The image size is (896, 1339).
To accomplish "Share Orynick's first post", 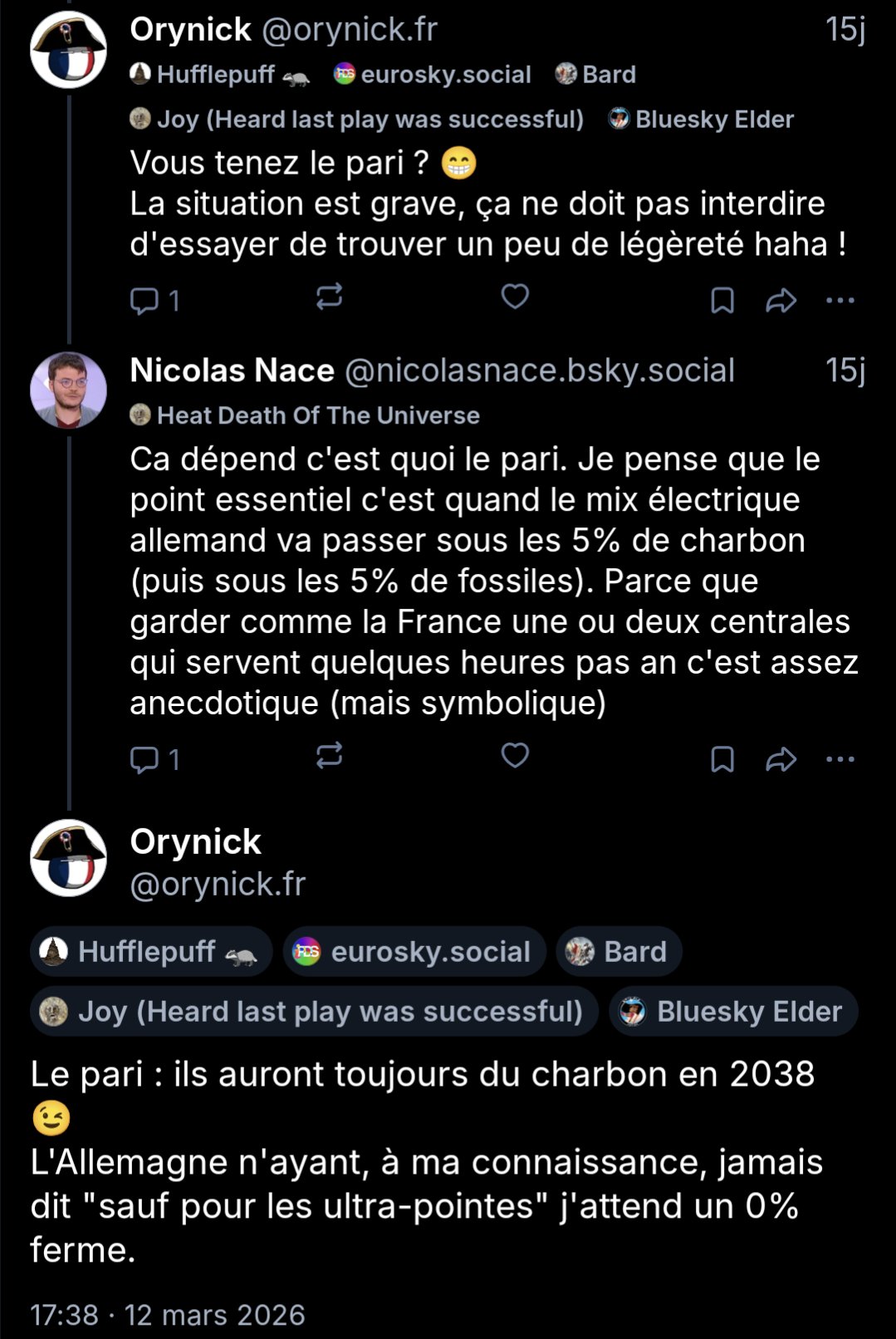I will pyautogui.click(x=781, y=300).
